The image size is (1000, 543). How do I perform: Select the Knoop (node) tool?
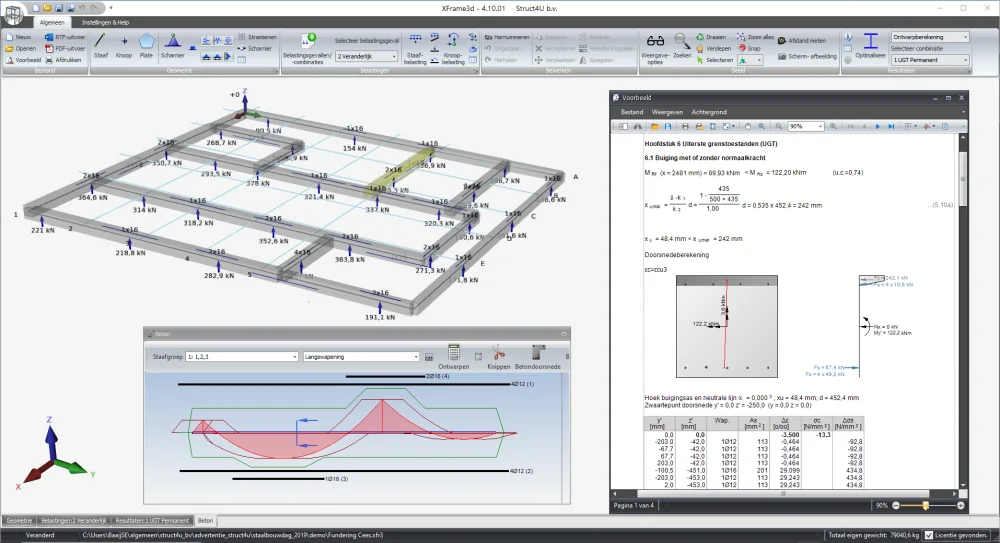(x=124, y=46)
